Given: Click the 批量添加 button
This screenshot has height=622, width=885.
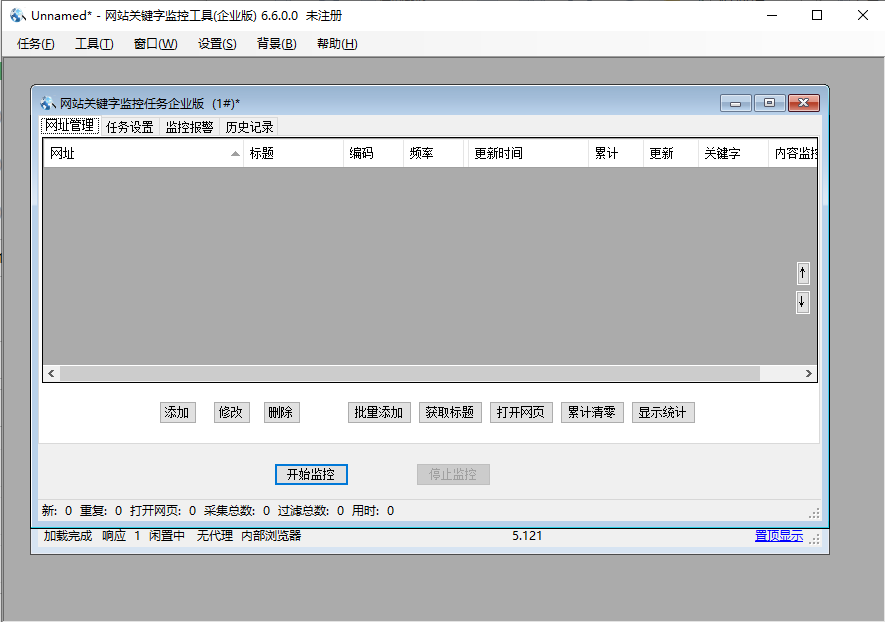Looking at the screenshot, I should coord(379,412).
